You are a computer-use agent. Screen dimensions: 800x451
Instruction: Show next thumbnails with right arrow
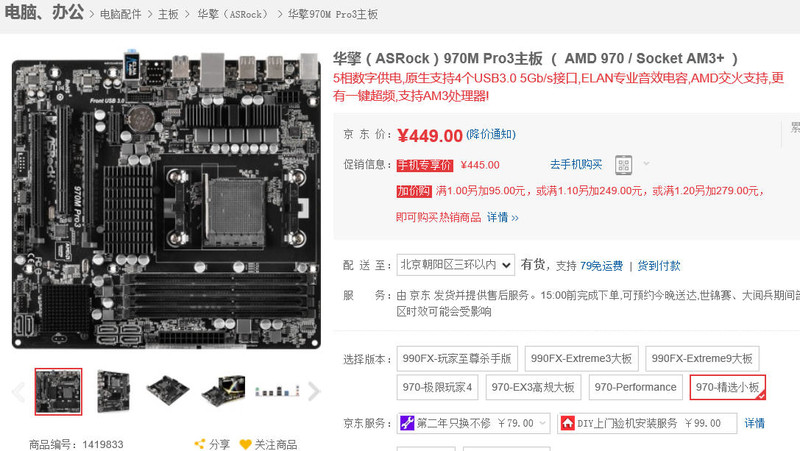pos(314,392)
